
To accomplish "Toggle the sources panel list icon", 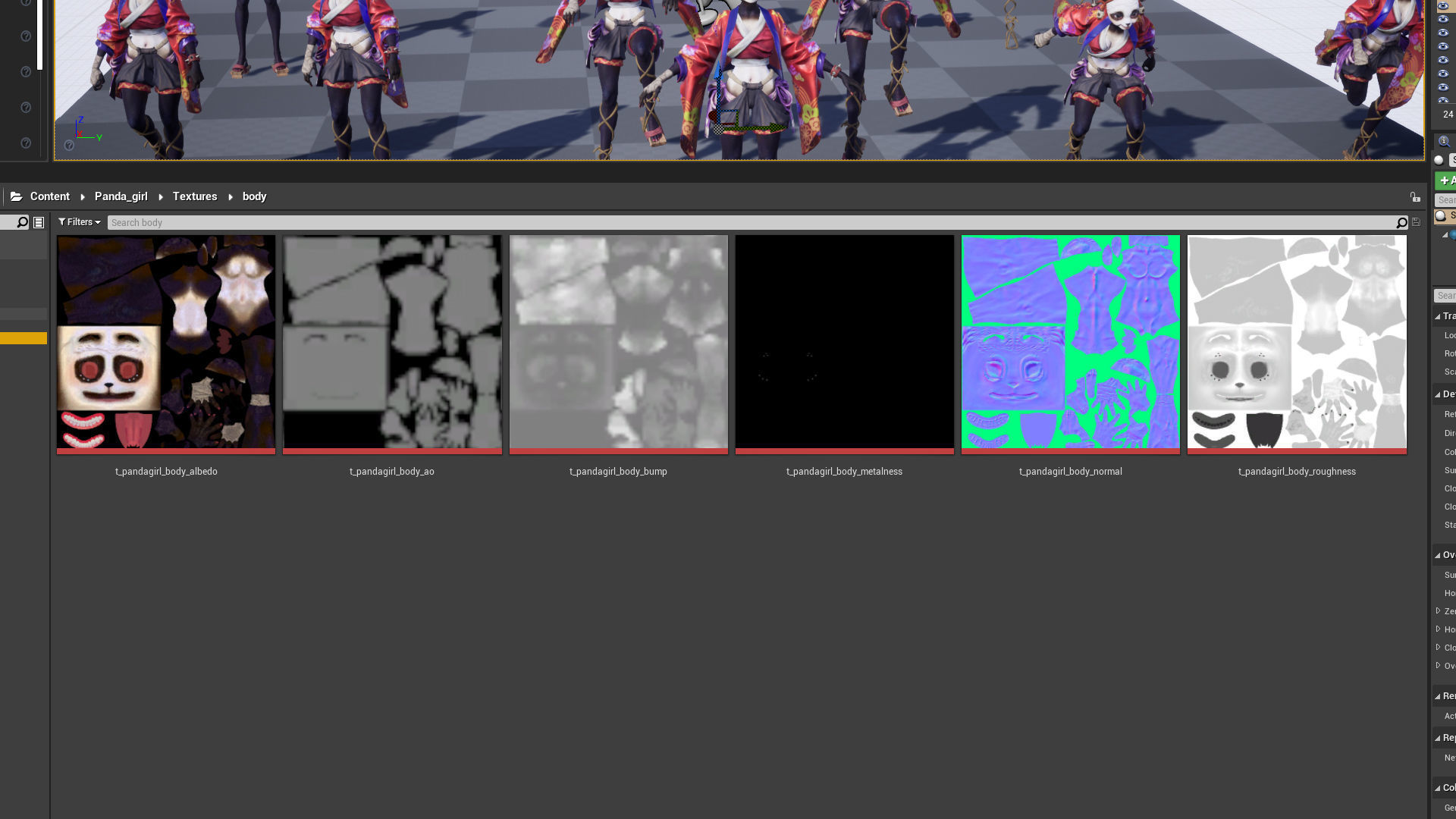I will [39, 222].
